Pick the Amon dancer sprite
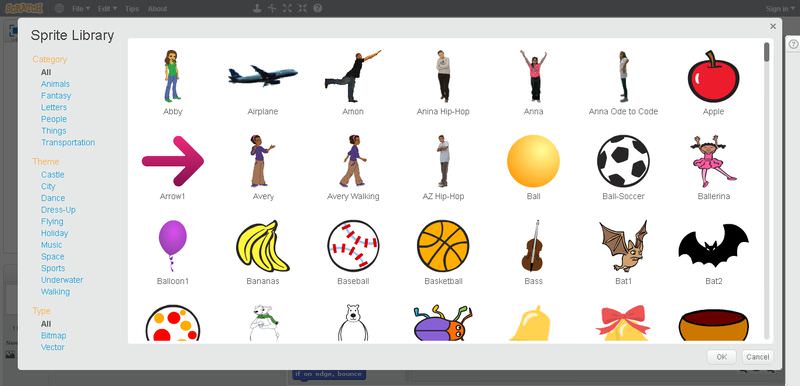 tap(353, 76)
